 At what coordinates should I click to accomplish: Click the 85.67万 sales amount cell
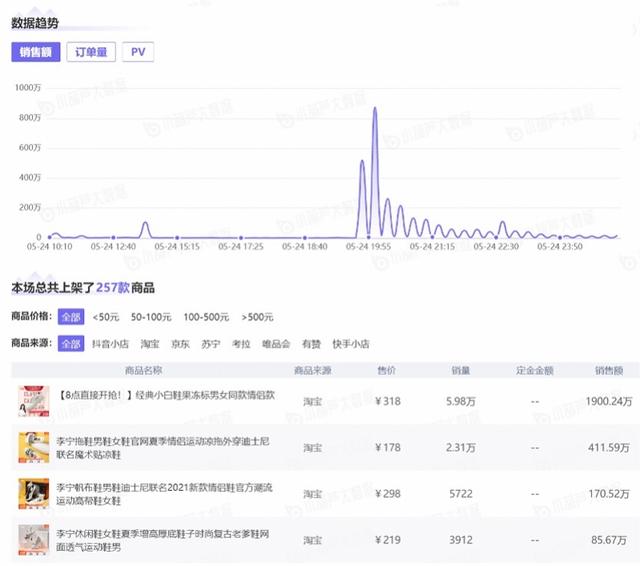coord(609,540)
